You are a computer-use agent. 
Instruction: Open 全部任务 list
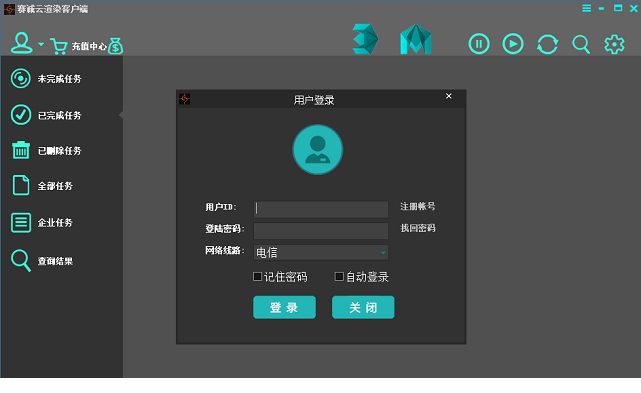coord(55,186)
